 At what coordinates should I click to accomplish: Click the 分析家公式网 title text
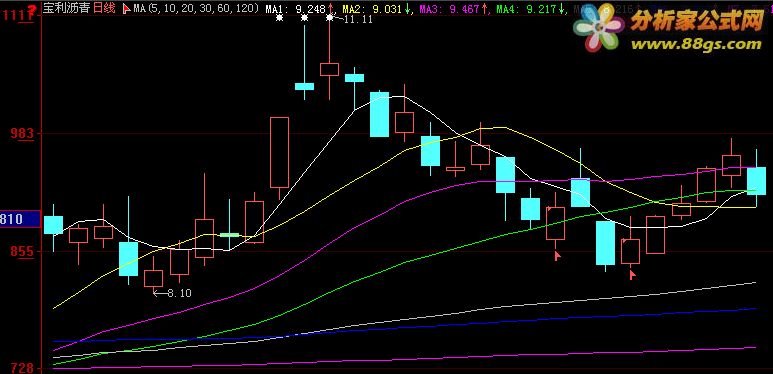coord(697,21)
